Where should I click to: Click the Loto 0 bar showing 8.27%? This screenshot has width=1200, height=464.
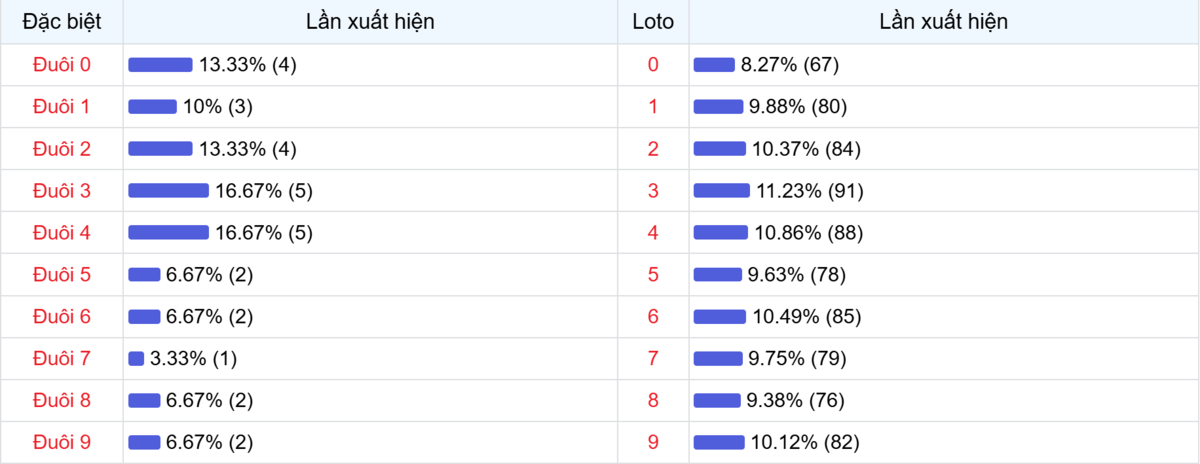pyautogui.click(x=714, y=65)
